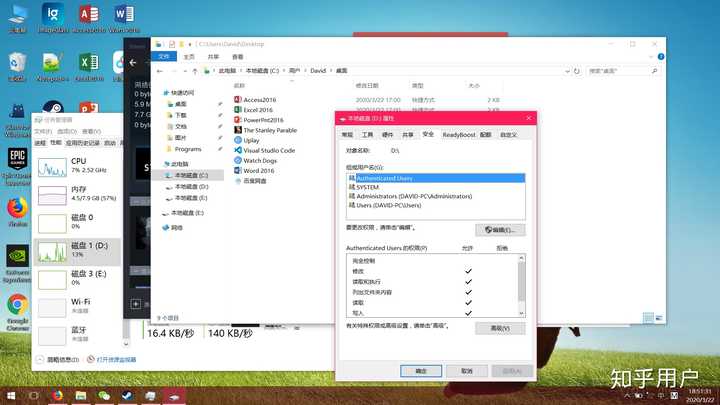Open WeChat from the taskbar
The image size is (720, 405).
click(104, 395)
